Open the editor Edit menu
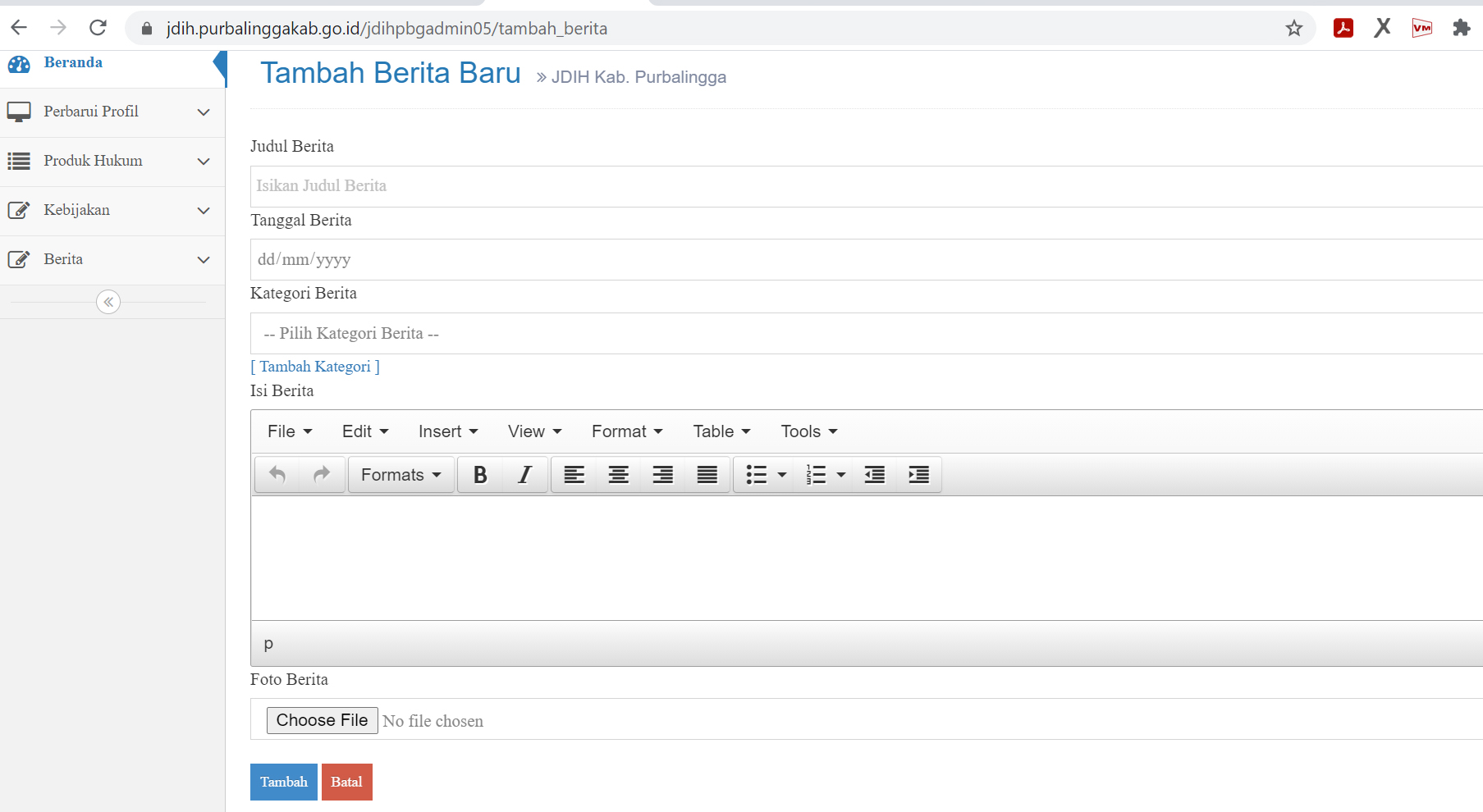 [365, 431]
